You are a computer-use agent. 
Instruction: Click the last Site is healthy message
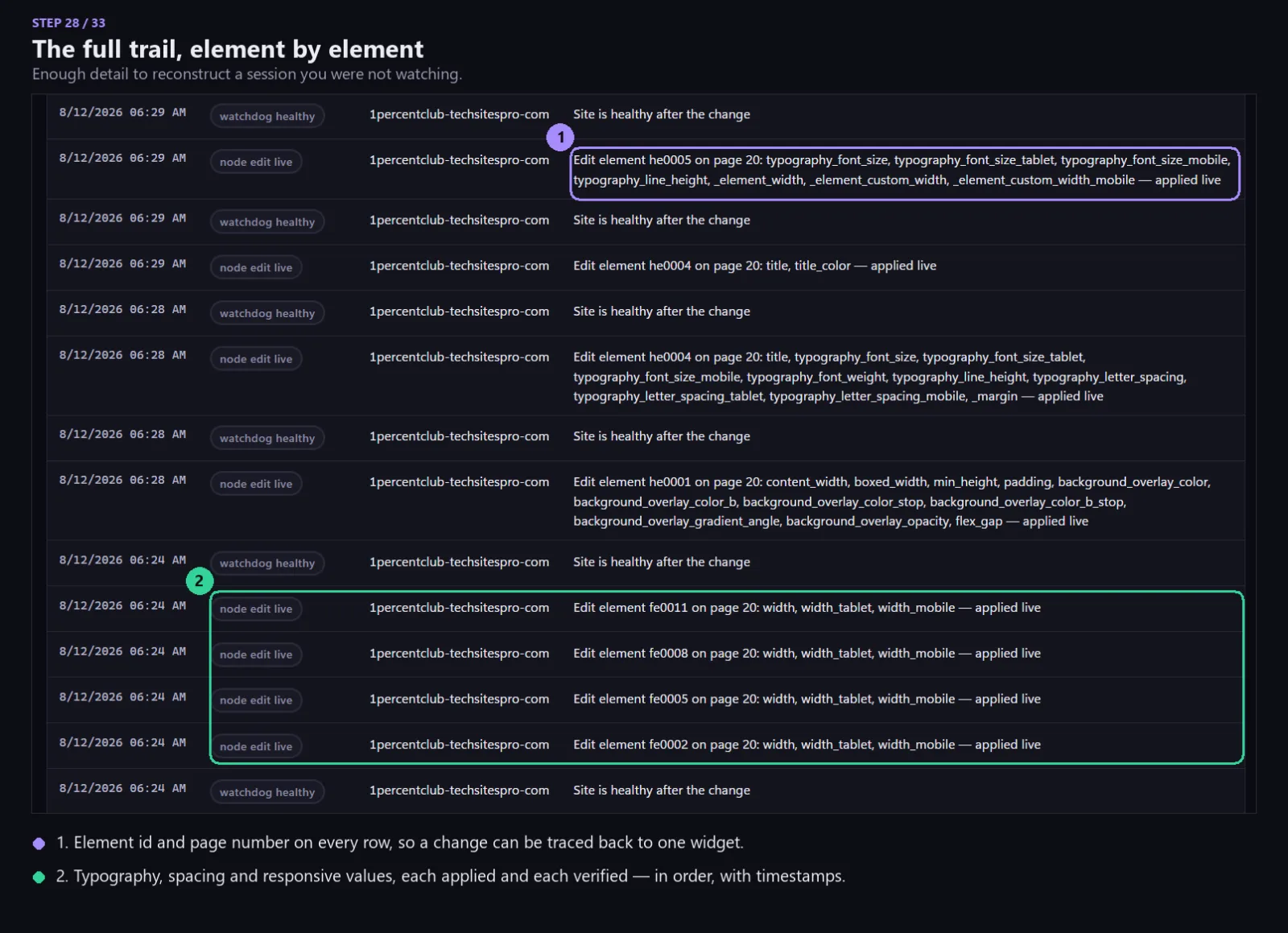(662, 791)
